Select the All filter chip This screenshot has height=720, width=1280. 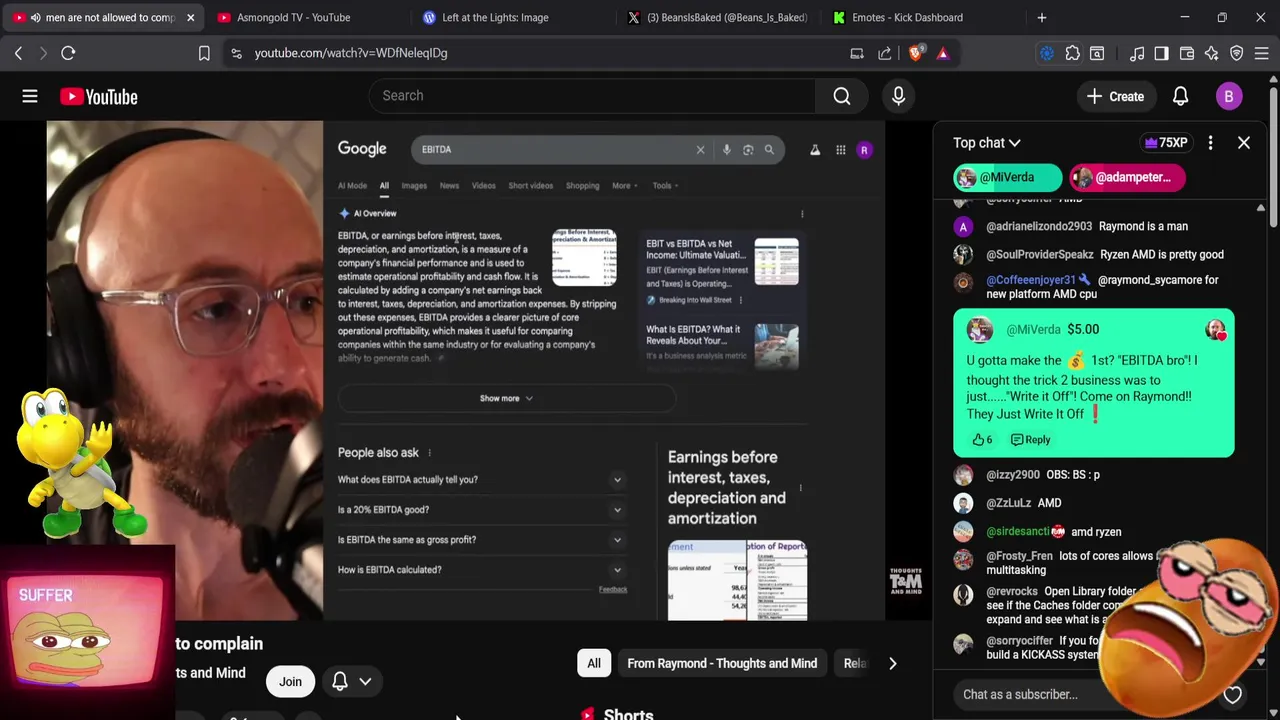(594, 663)
